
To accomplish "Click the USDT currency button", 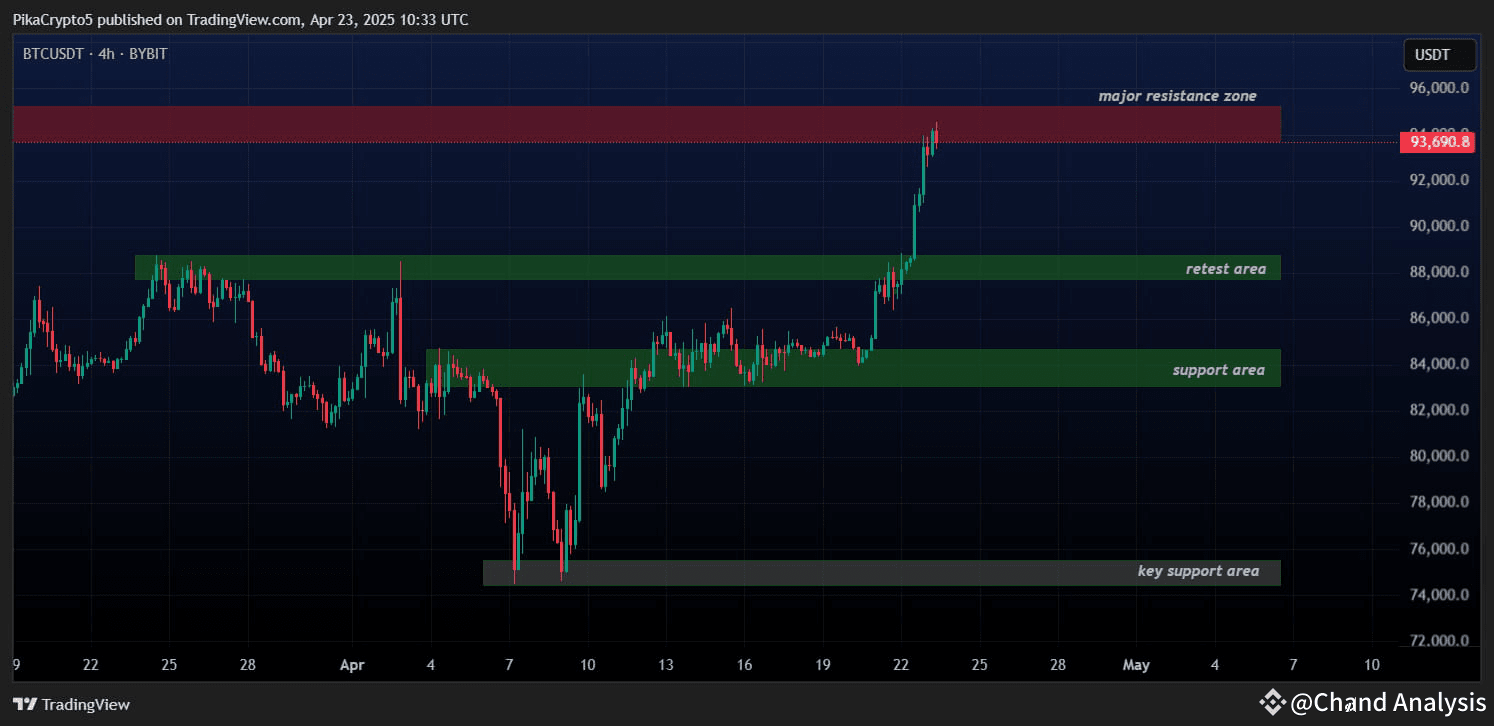I will point(1439,55).
